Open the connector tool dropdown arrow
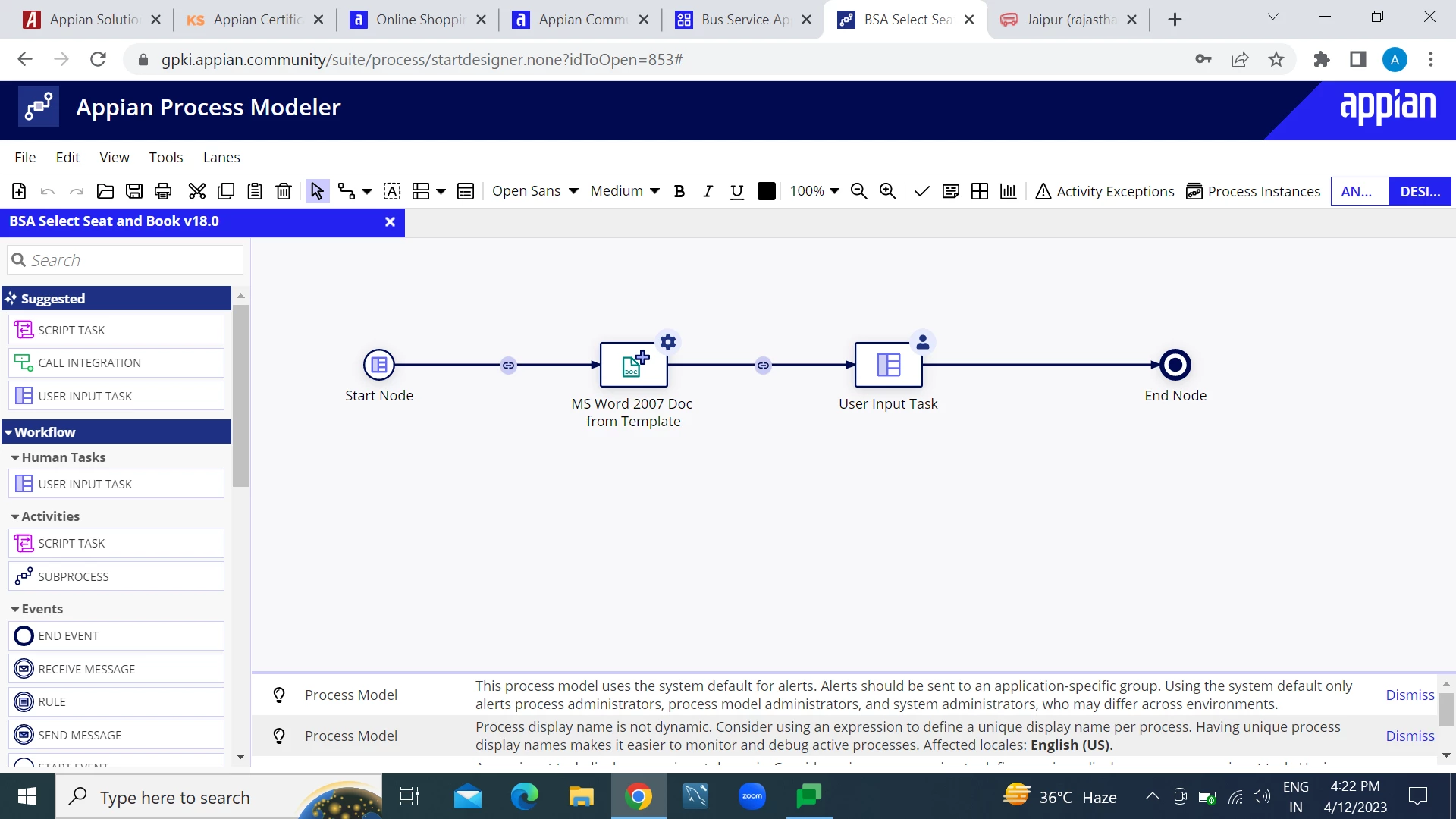1456x819 pixels. pos(367,191)
